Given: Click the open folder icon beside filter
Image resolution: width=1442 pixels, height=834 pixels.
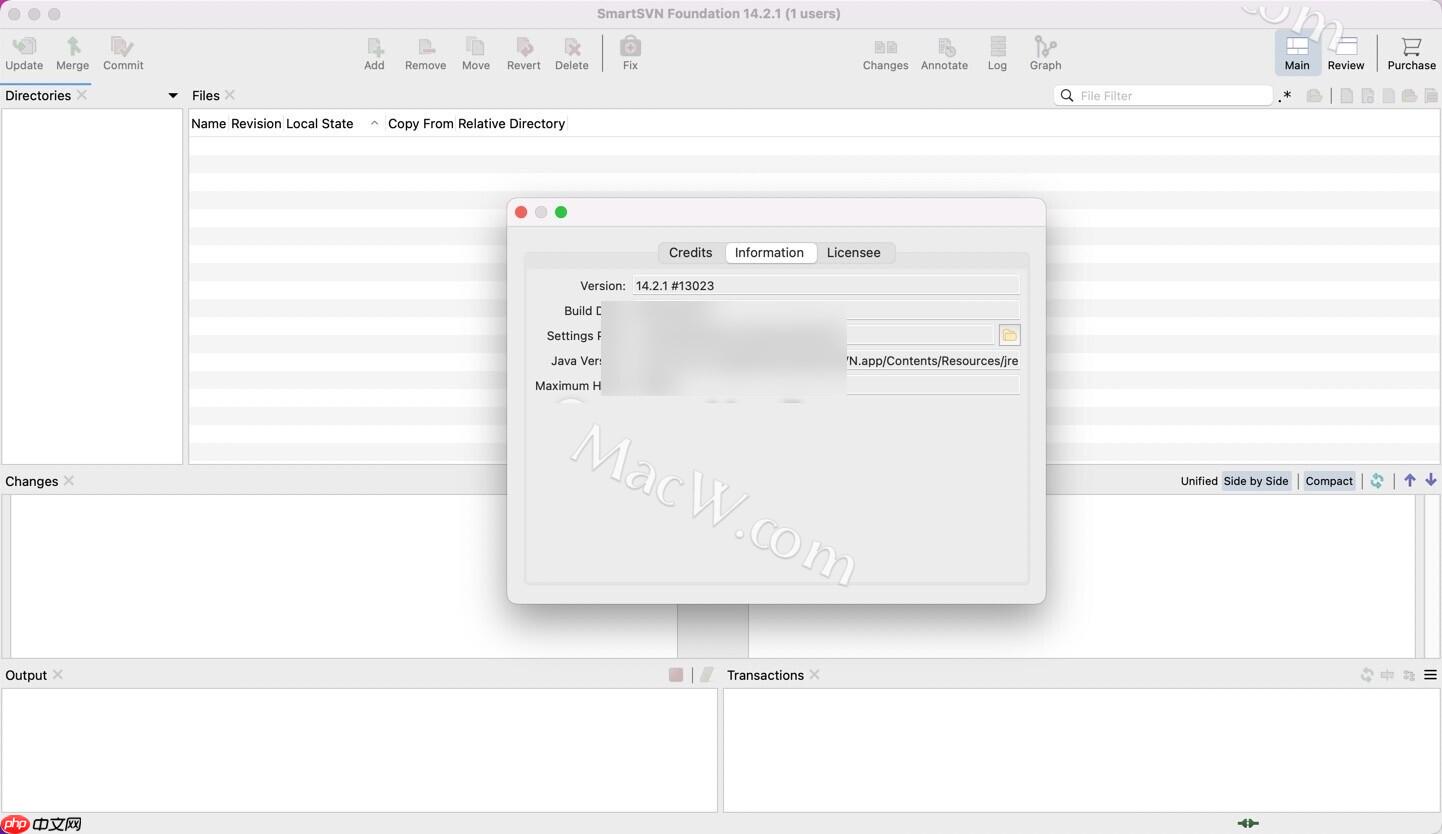Looking at the screenshot, I should [1314, 96].
